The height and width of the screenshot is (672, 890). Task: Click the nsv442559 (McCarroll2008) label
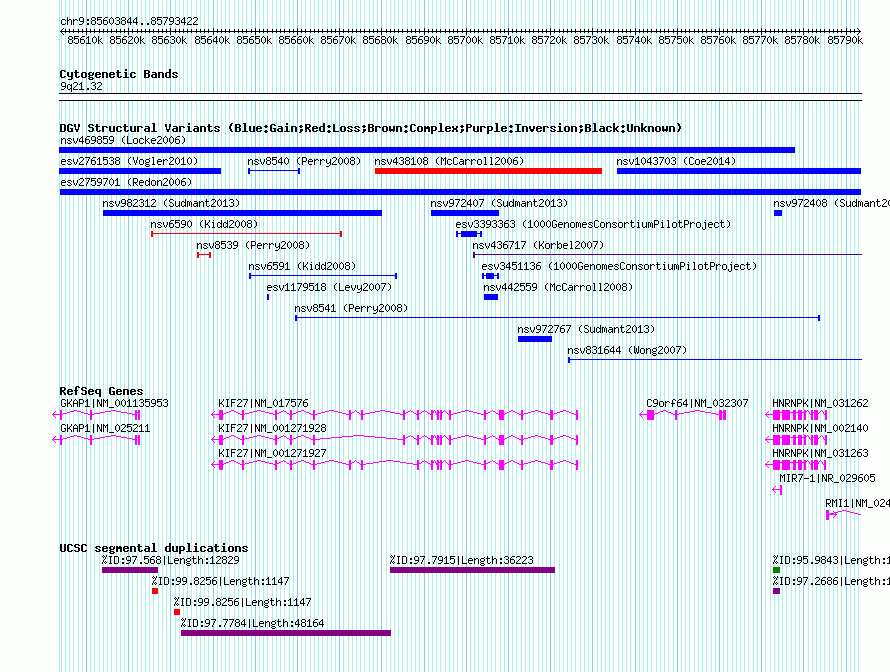pyautogui.click(x=558, y=287)
